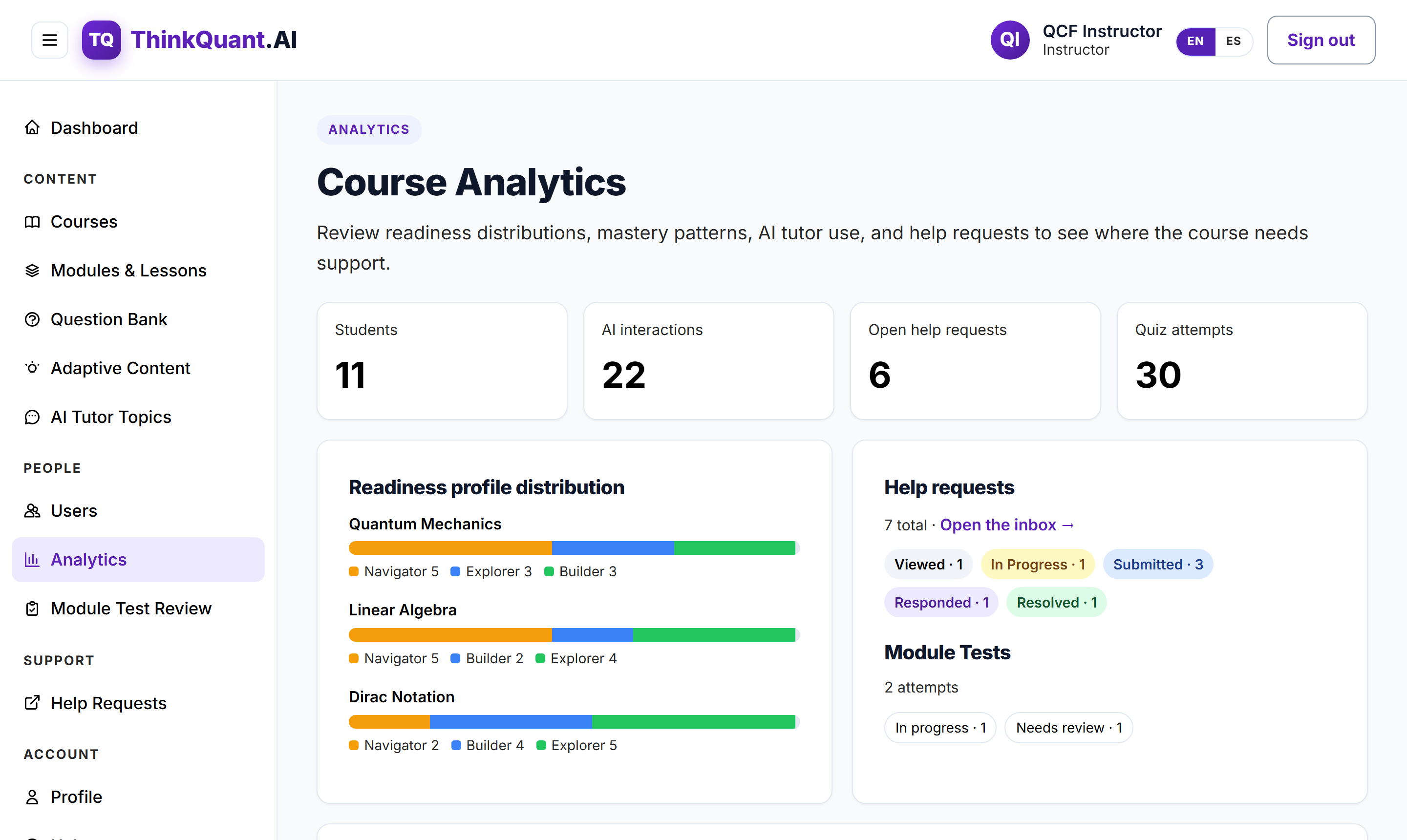Switch language to EN

coord(1195,42)
